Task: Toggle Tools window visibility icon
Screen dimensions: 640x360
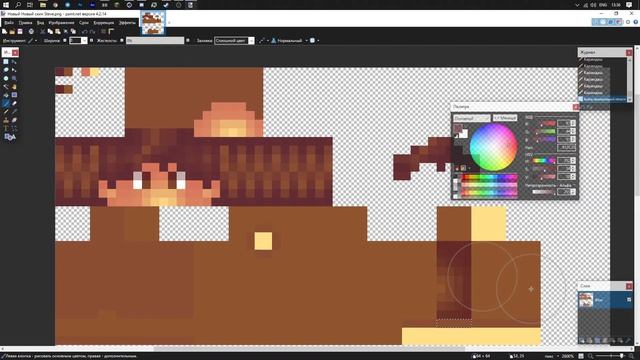Action: tap(595, 22)
